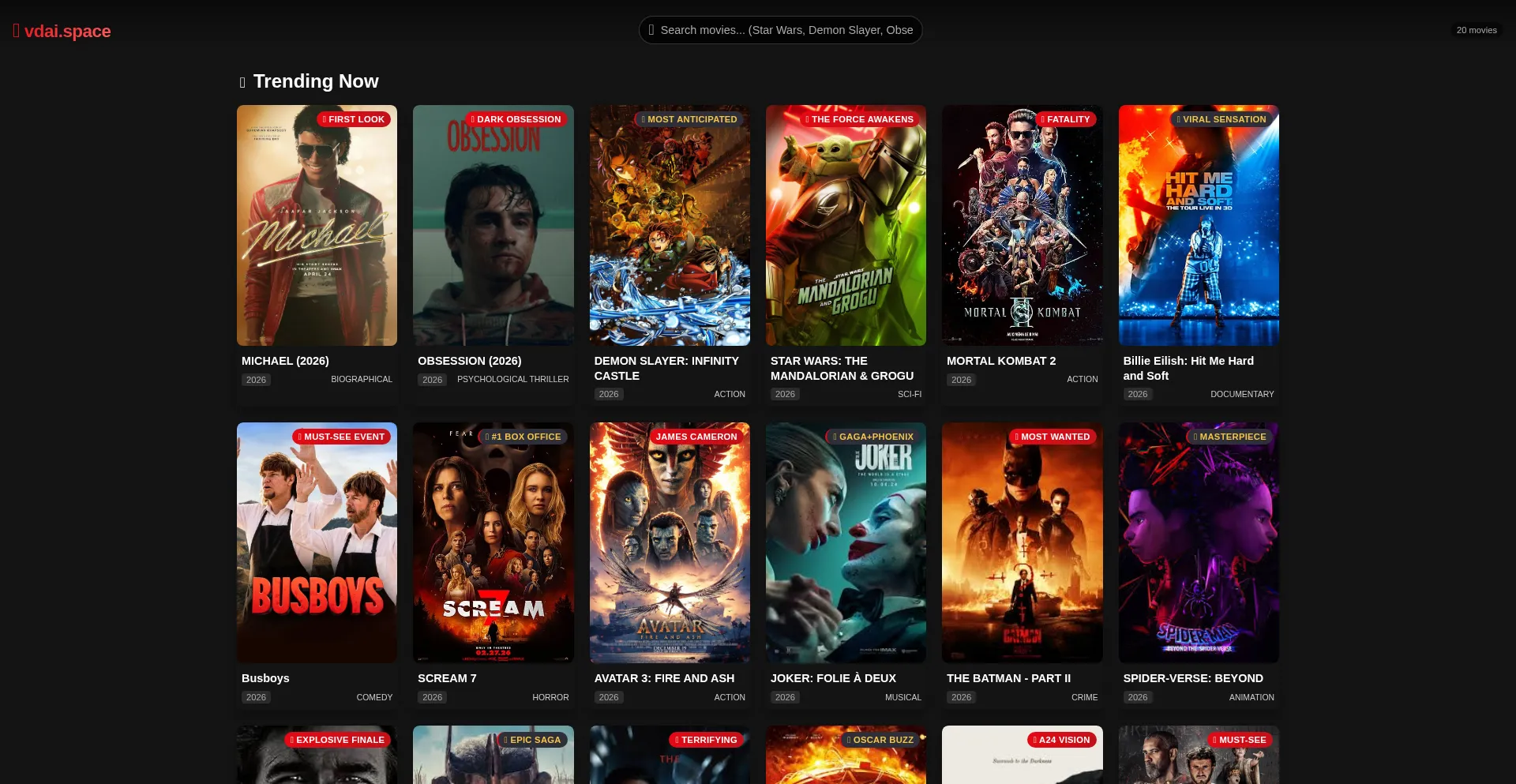Click the BIOGRAPHICAL genre label
This screenshot has height=784, width=1516.
pos(362,380)
